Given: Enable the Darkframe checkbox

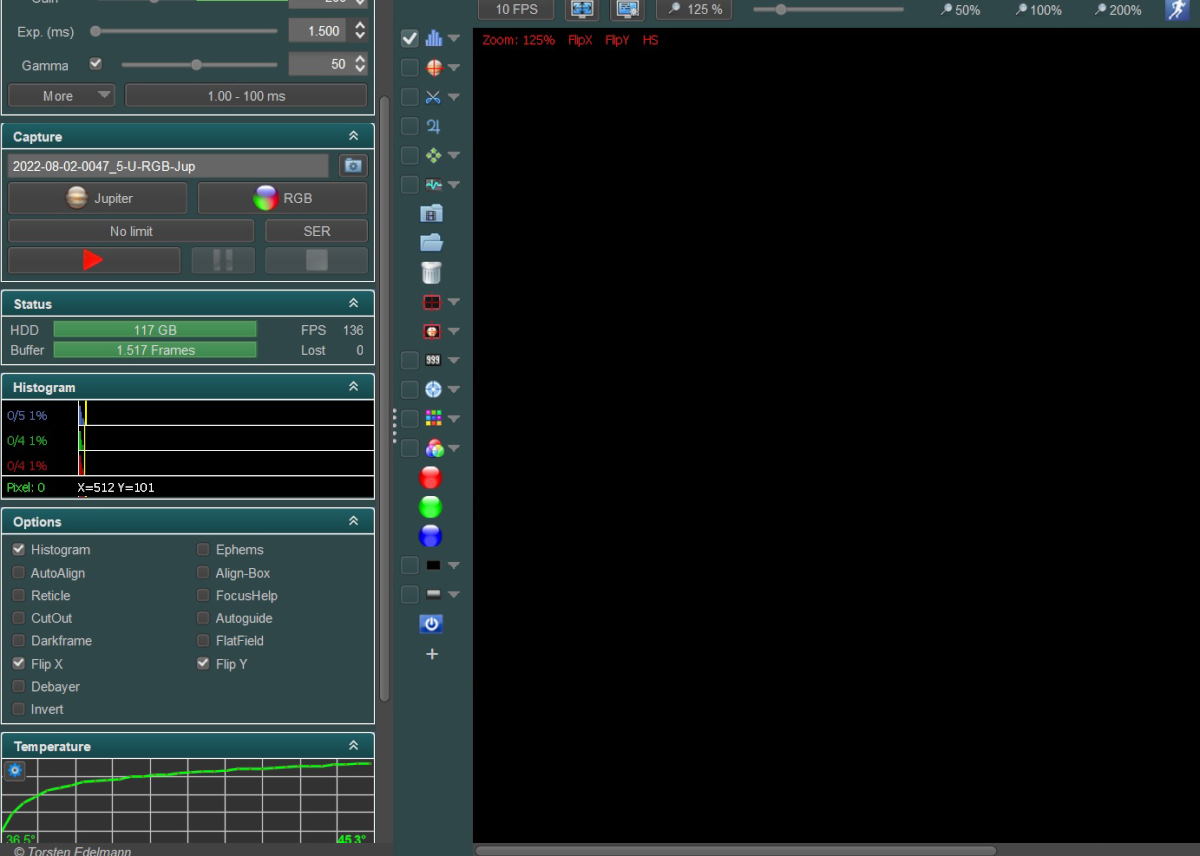Looking at the screenshot, I should pos(19,640).
